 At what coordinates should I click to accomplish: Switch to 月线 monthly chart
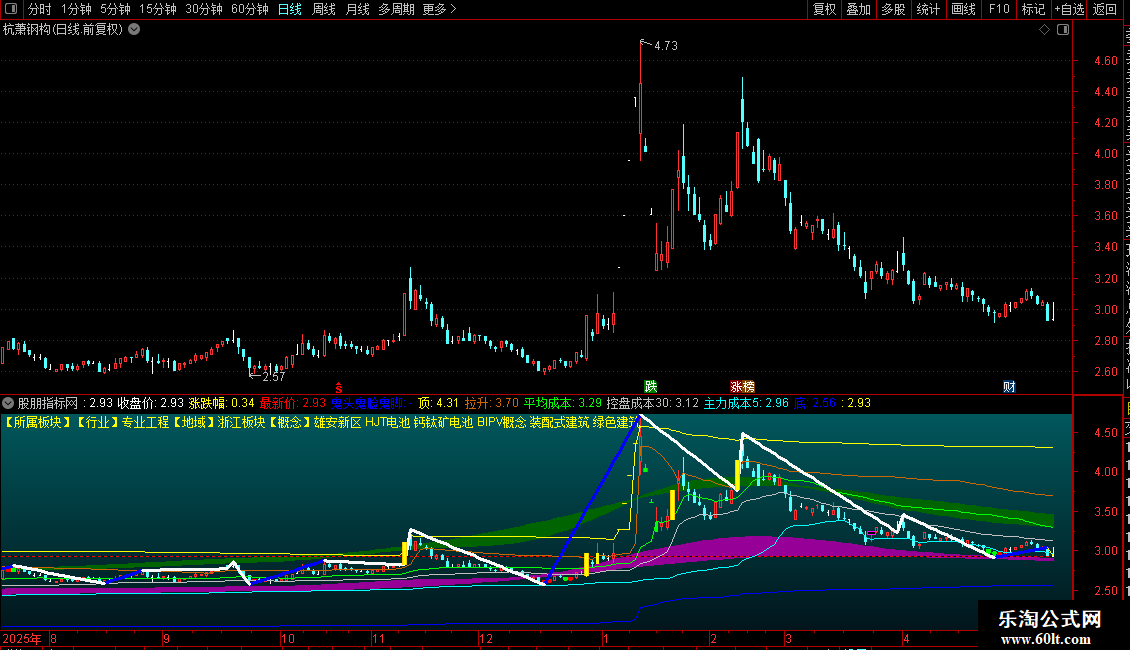(357, 9)
